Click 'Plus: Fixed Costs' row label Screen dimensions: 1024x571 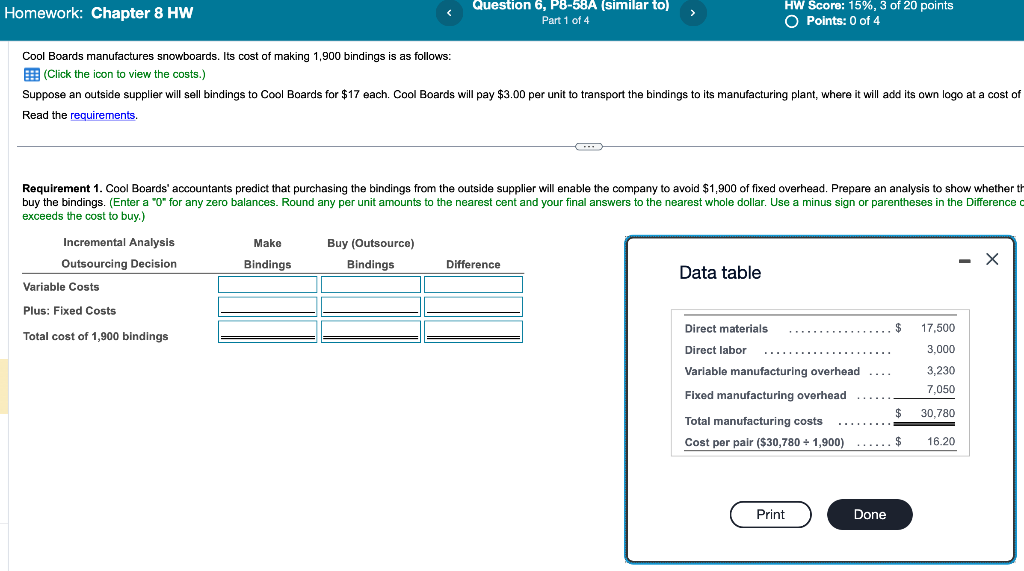click(69, 311)
